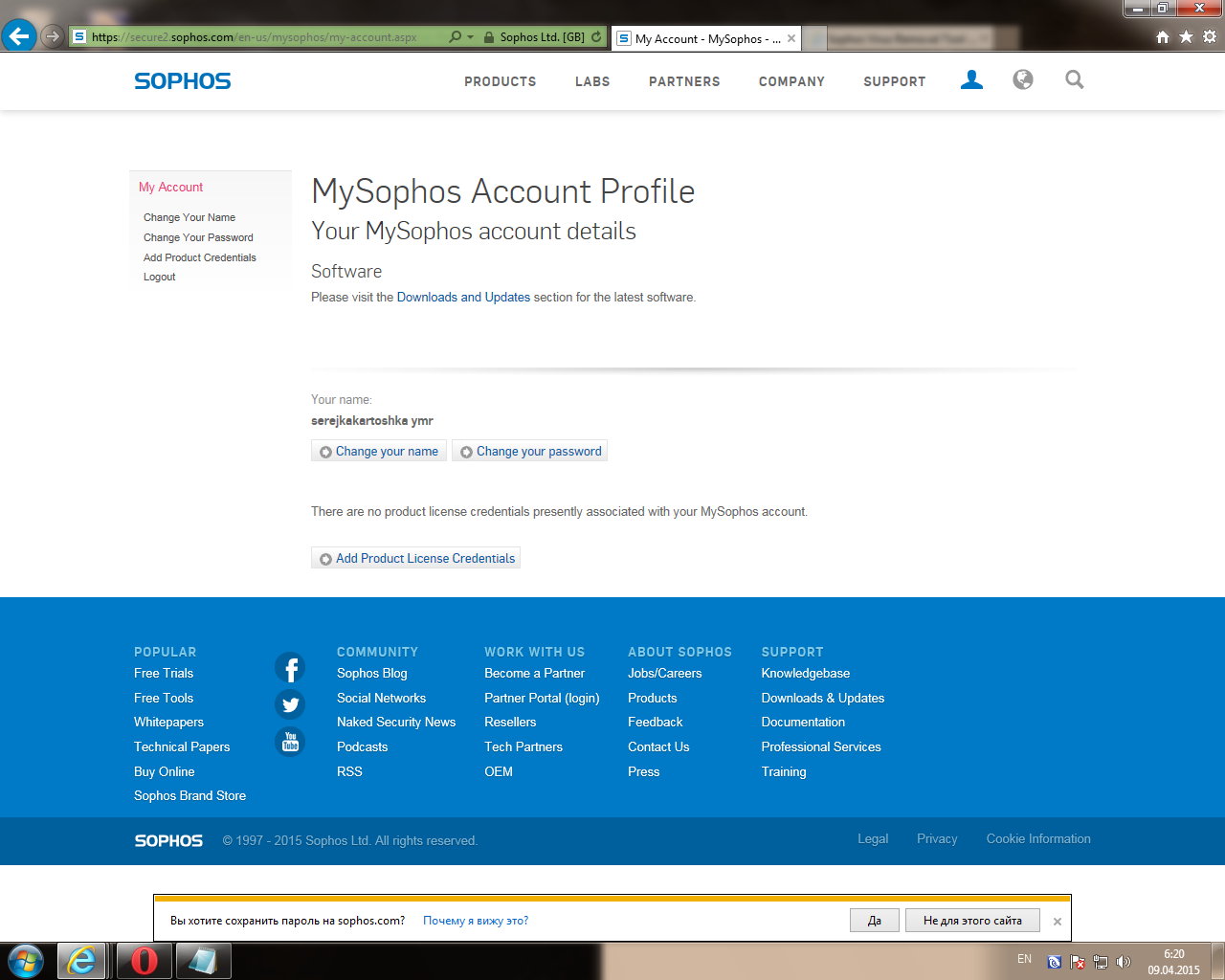Open Free Tools footer link
The height and width of the screenshot is (980, 1225).
[x=164, y=699]
